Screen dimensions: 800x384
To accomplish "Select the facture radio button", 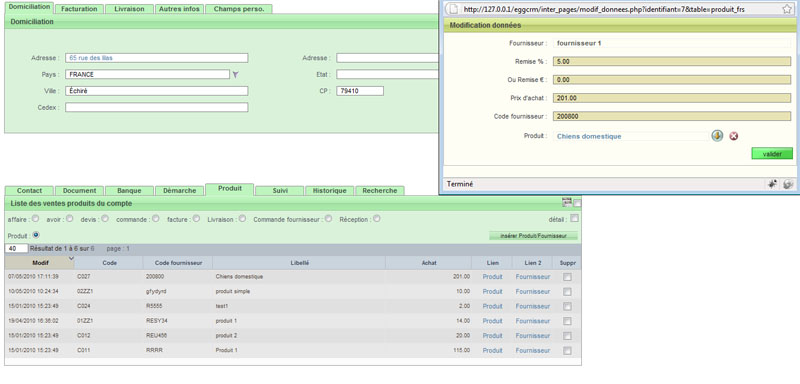I will [196, 219].
